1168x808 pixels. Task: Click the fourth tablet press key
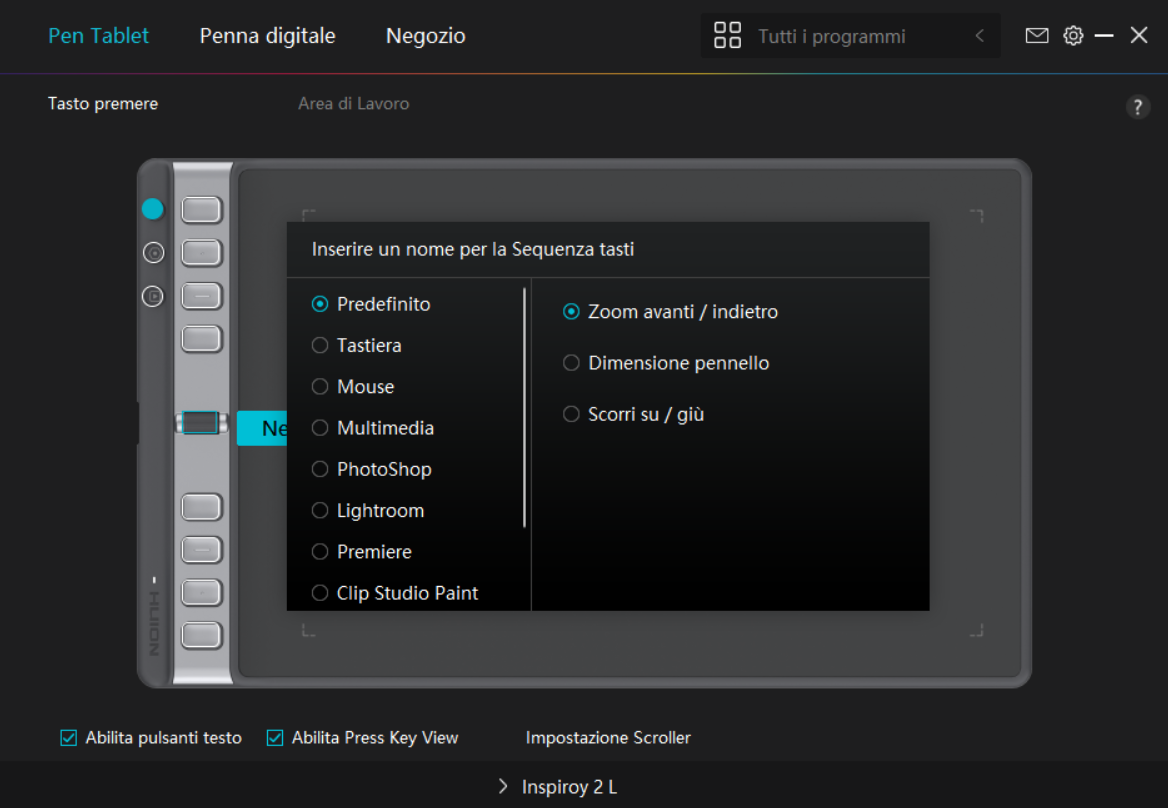click(x=202, y=339)
